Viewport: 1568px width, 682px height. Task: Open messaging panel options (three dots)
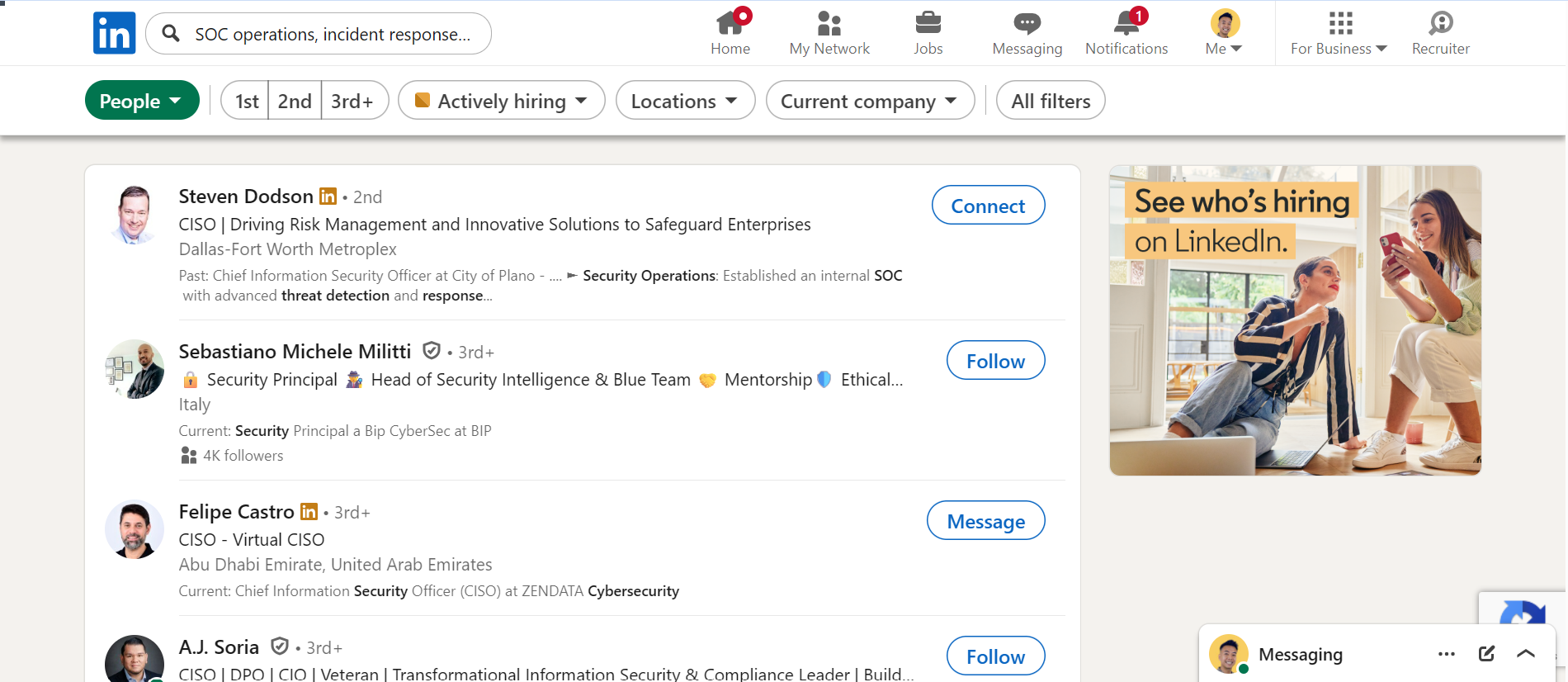pos(1446,654)
